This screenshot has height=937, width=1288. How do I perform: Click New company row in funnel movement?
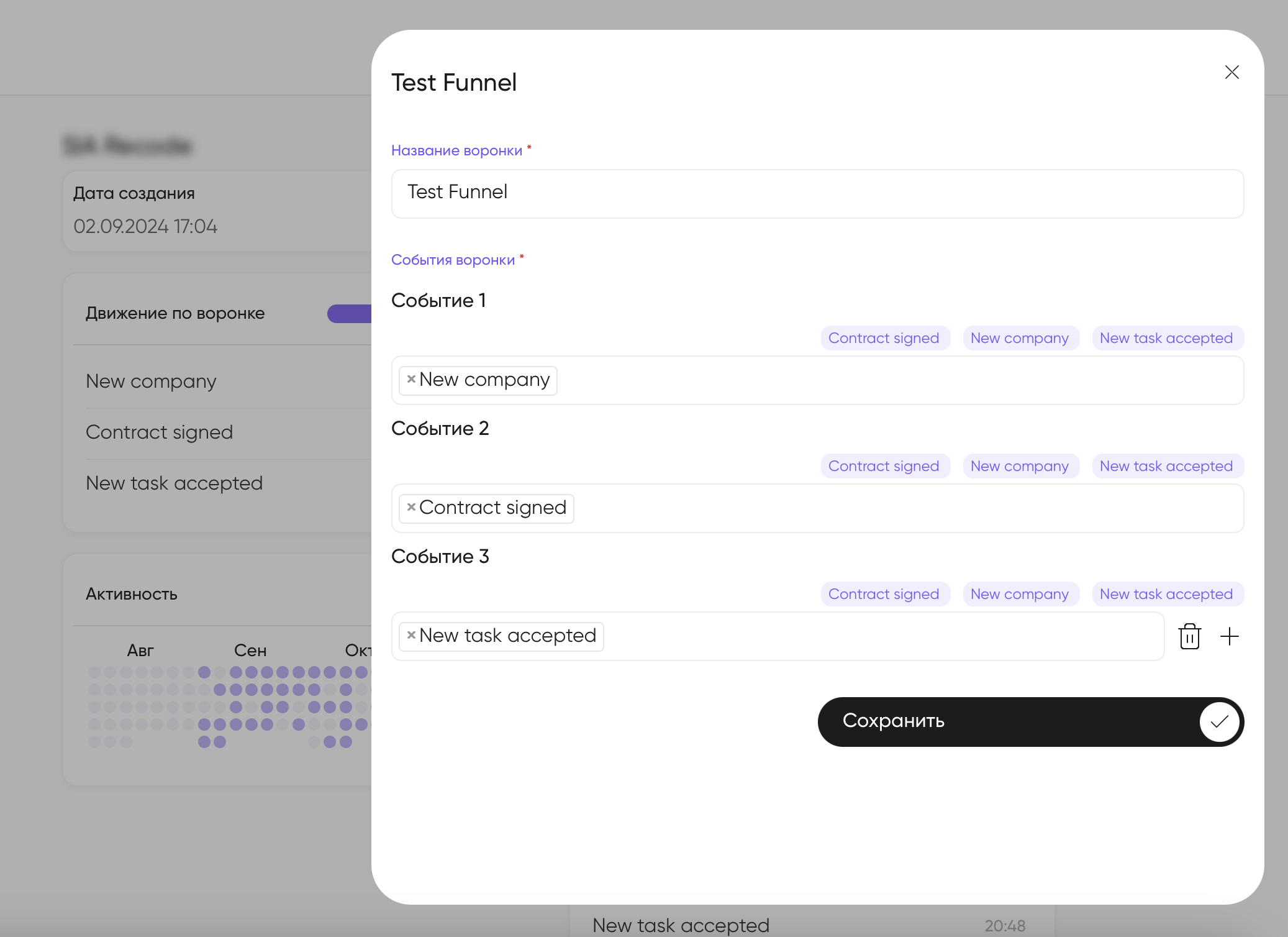point(152,381)
